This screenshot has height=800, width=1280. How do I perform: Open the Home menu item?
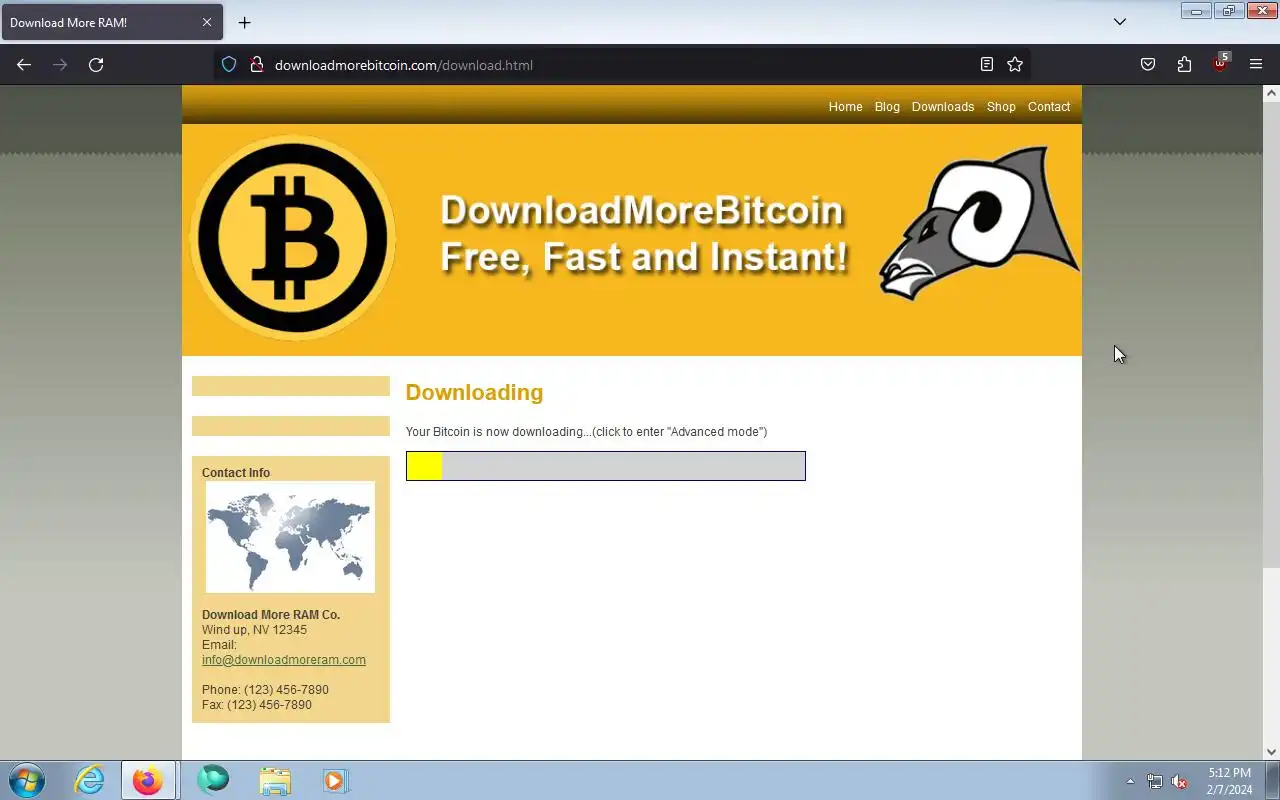(x=845, y=107)
